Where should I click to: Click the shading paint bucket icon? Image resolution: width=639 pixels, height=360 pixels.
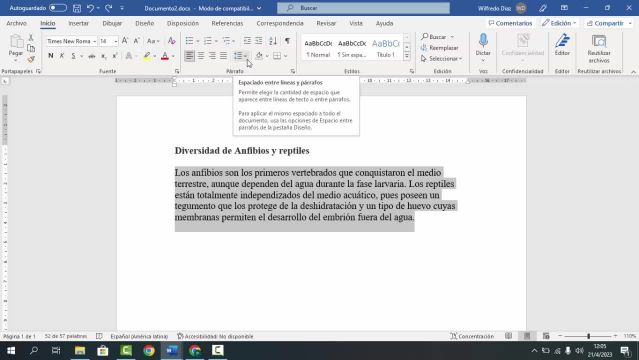(259, 56)
